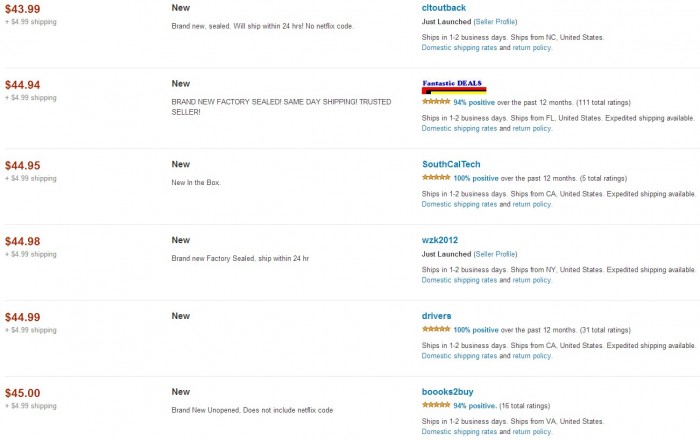View wzk2012's Seller Profile link
This screenshot has height=440, width=700.
tap(495, 254)
